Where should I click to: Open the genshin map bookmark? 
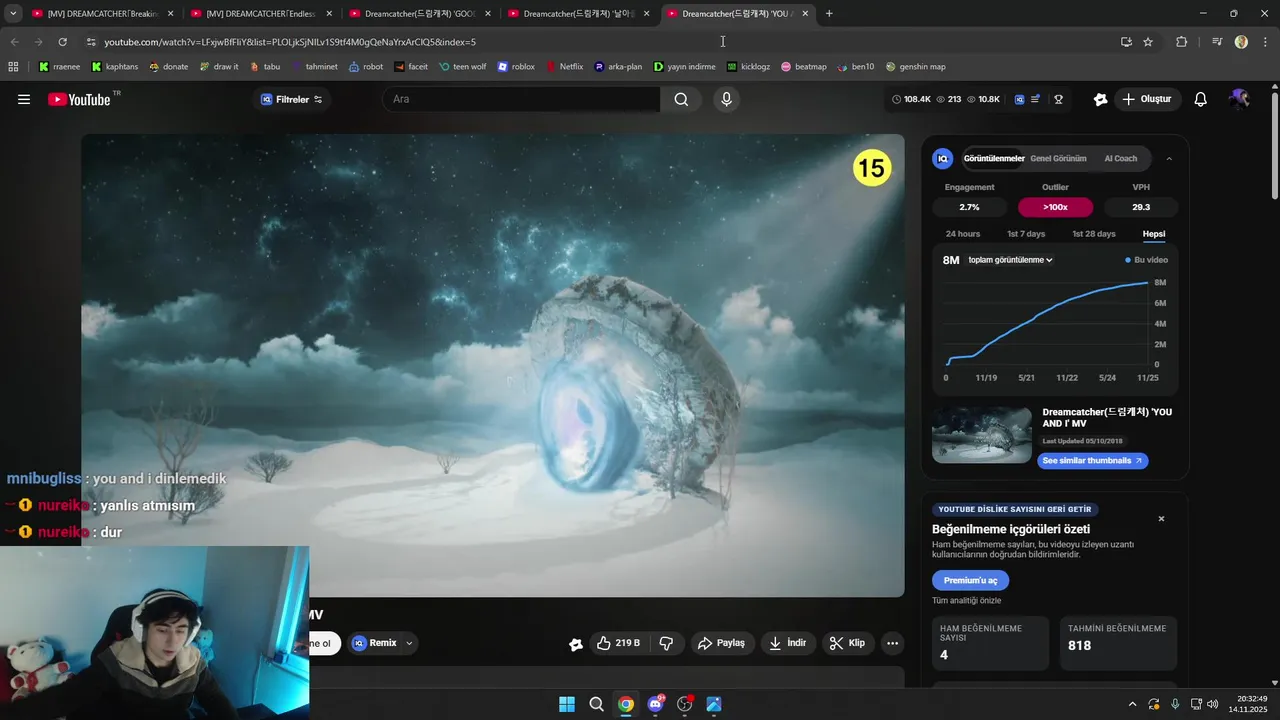click(914, 67)
